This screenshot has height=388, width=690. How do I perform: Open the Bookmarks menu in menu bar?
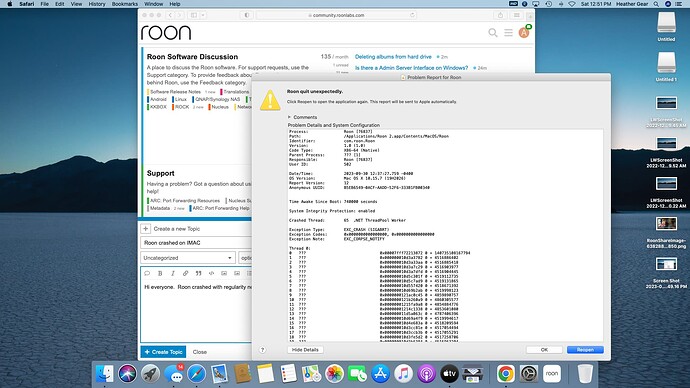pos(125,4)
